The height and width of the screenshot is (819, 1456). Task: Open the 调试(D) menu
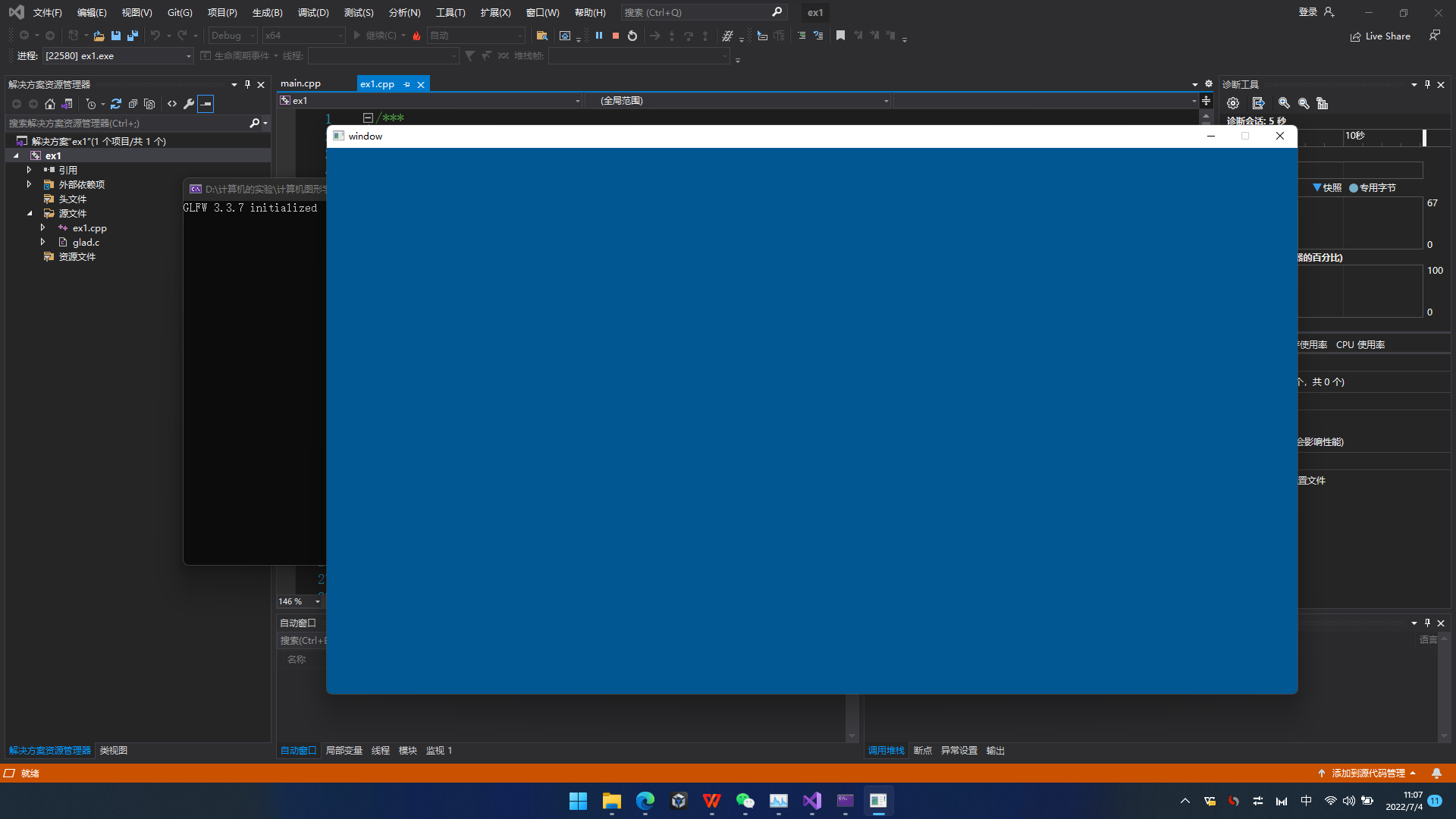click(313, 12)
